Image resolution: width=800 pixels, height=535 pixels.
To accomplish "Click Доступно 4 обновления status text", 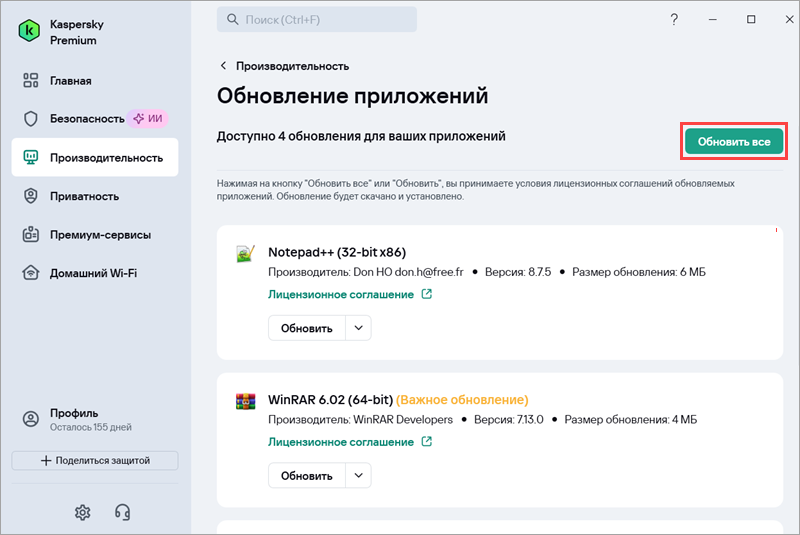I will pyautogui.click(x=361, y=136).
